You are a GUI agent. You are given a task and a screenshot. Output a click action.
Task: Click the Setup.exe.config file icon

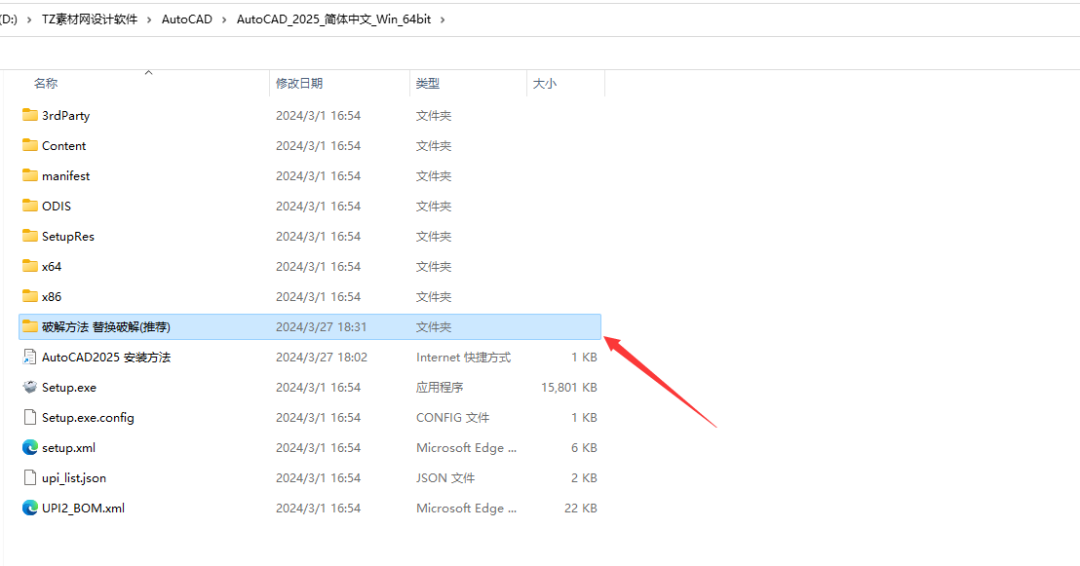[30, 417]
